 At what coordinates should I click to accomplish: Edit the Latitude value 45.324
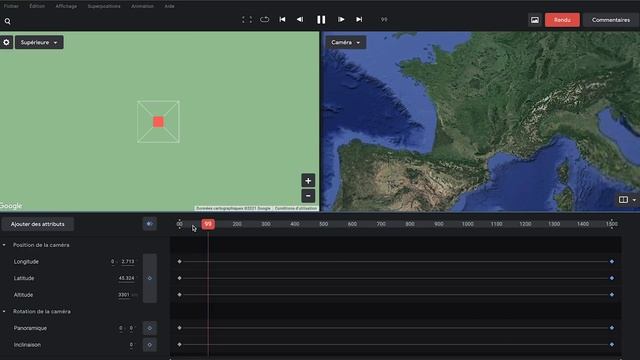[126, 278]
